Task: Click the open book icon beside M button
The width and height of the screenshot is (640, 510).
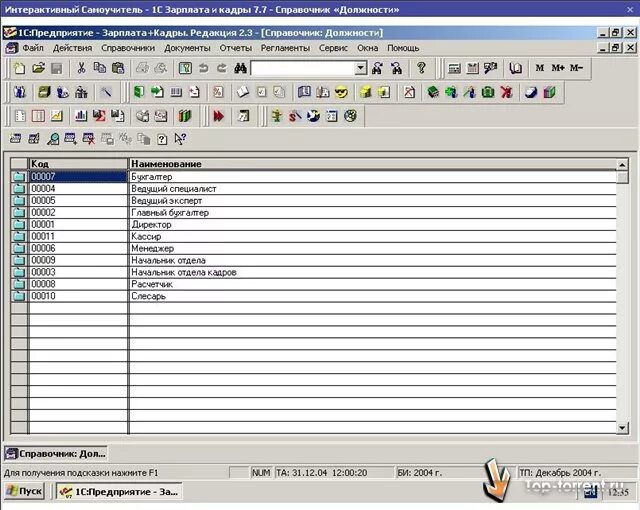Action: pos(516,68)
